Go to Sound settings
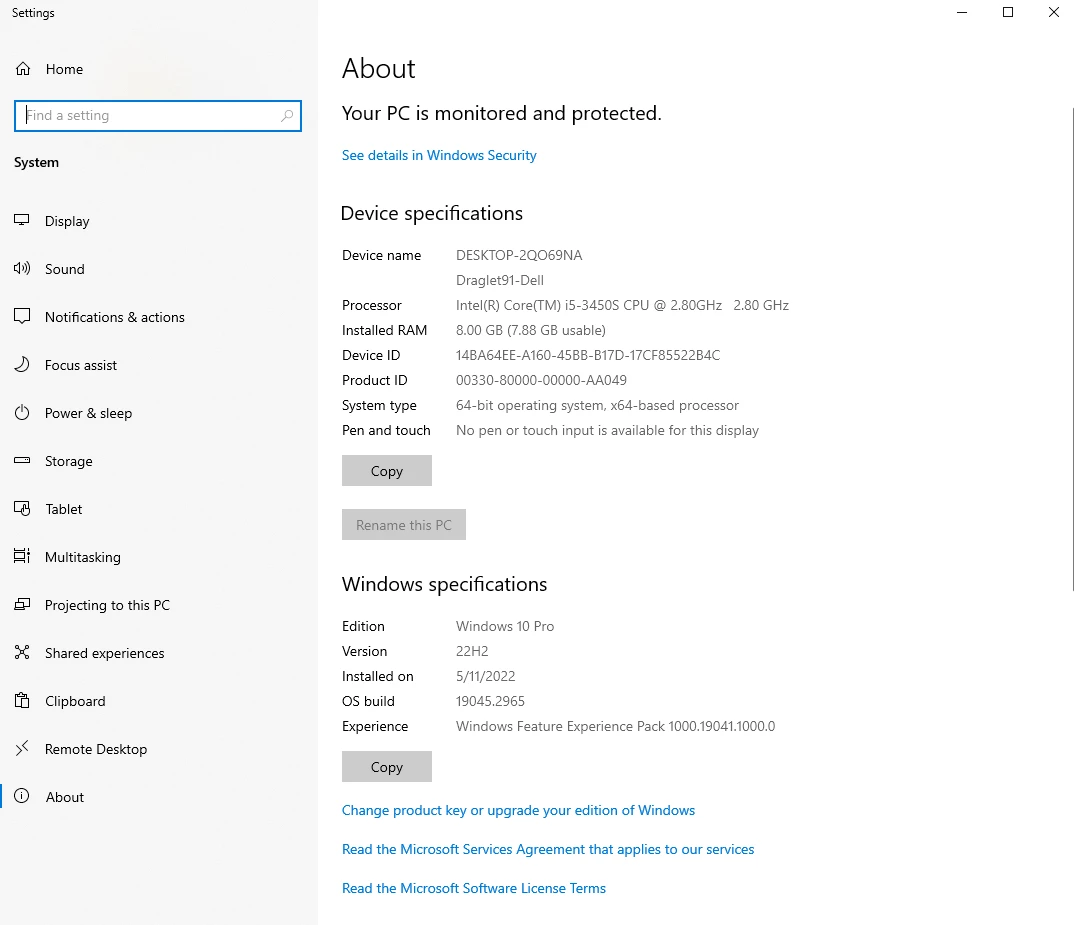 click(x=158, y=269)
